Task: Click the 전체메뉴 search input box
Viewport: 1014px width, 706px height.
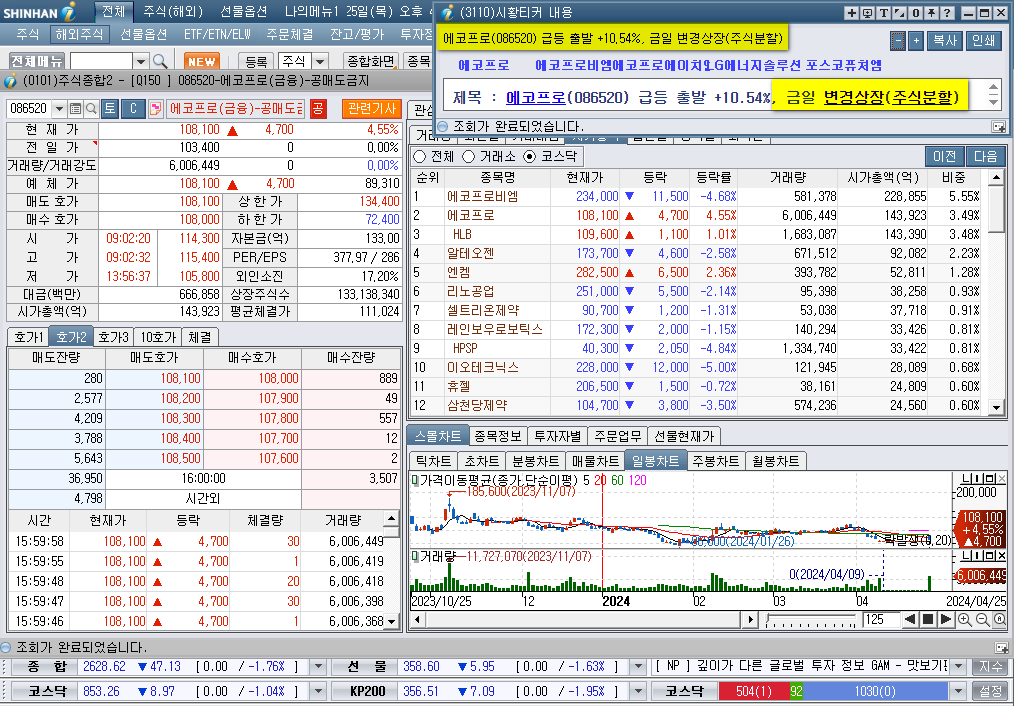Action: click(101, 61)
